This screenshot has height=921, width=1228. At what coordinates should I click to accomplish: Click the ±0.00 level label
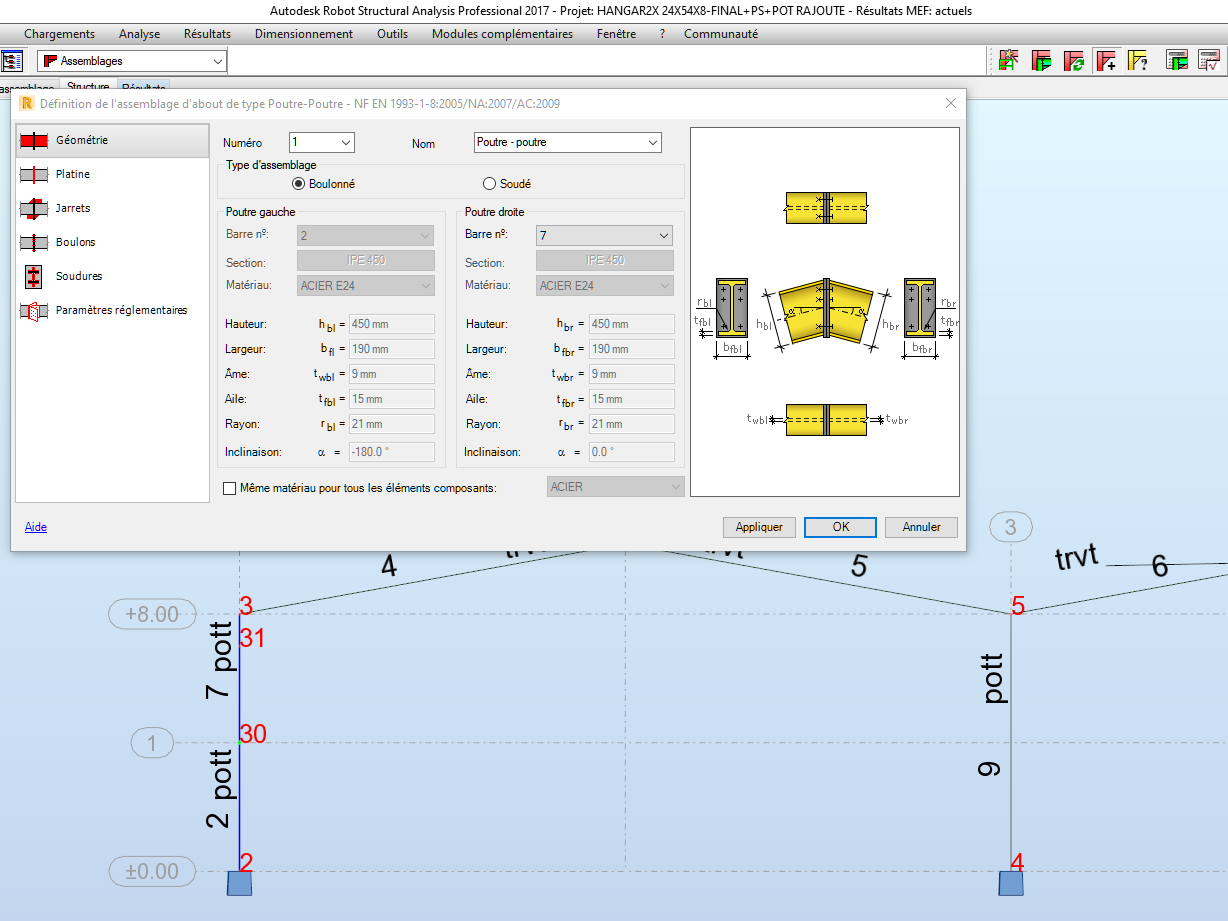tap(152, 871)
